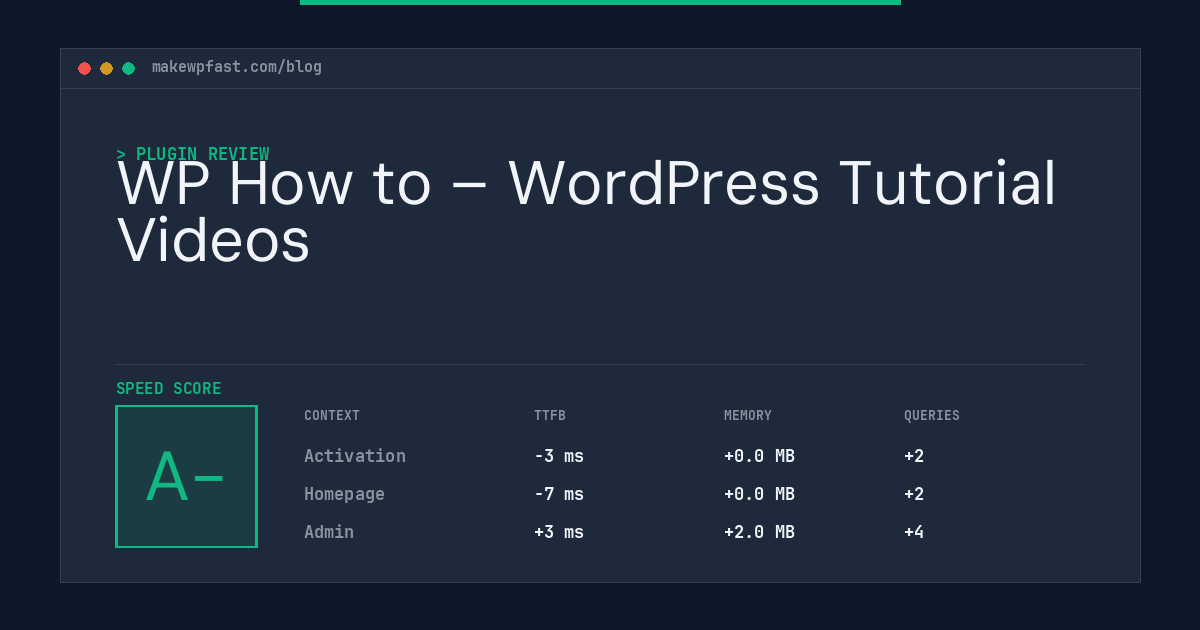Select the Activation row label
The image size is (1200, 630).
[x=355, y=456]
